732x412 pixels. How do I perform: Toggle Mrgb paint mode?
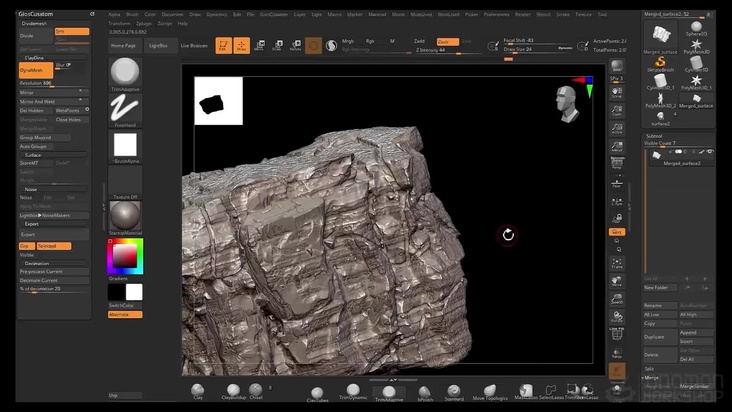[348, 42]
